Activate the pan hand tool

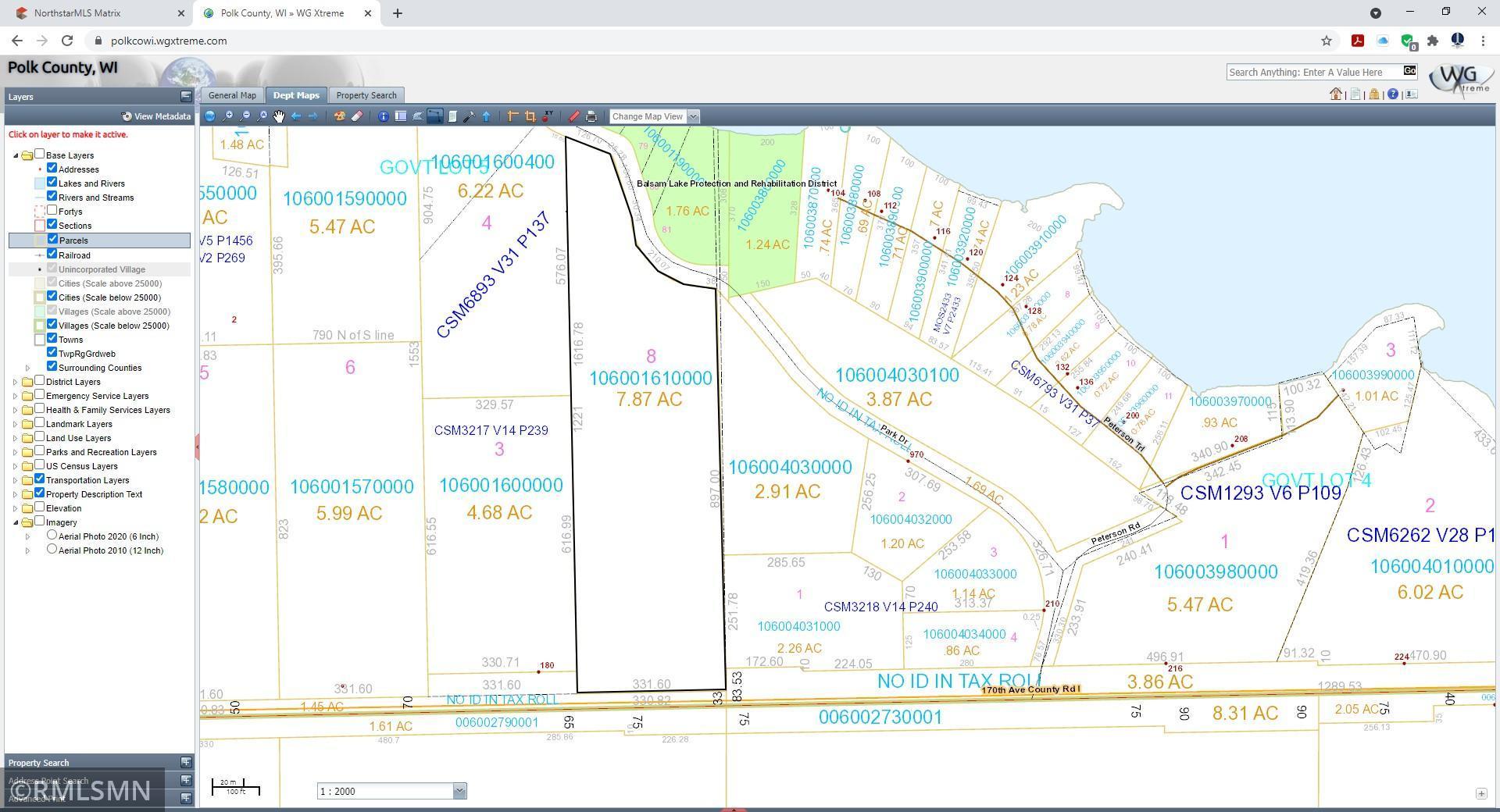point(279,116)
